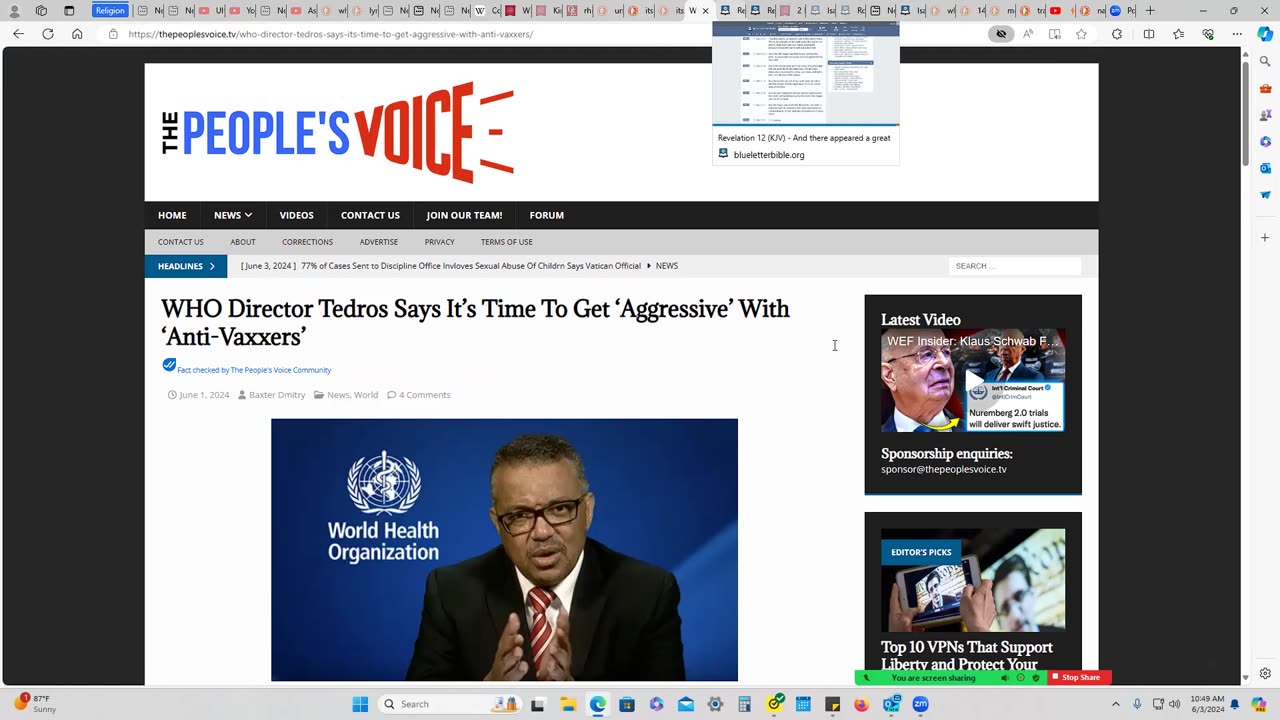This screenshot has width=1280, height=720.
Task: Open Copilot in Edge toolbar
Action: (1265, 34)
